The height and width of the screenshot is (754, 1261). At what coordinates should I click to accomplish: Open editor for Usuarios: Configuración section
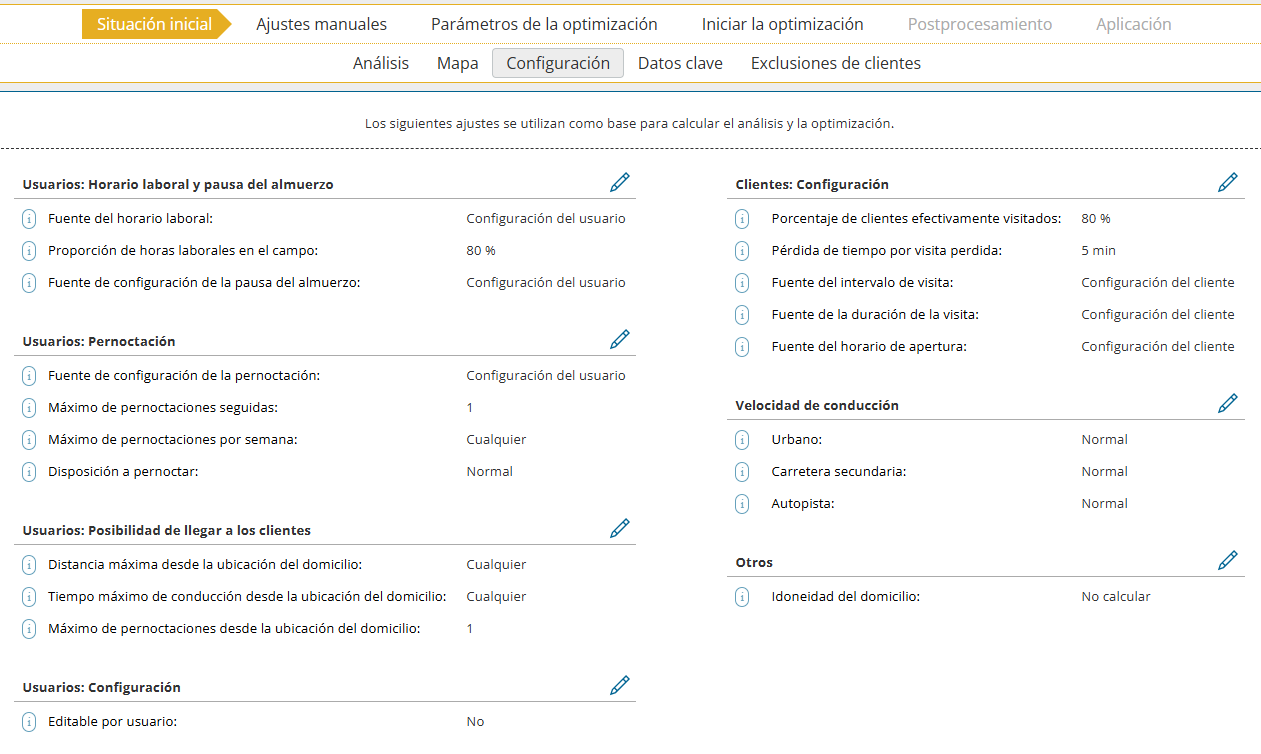pyautogui.click(x=620, y=686)
